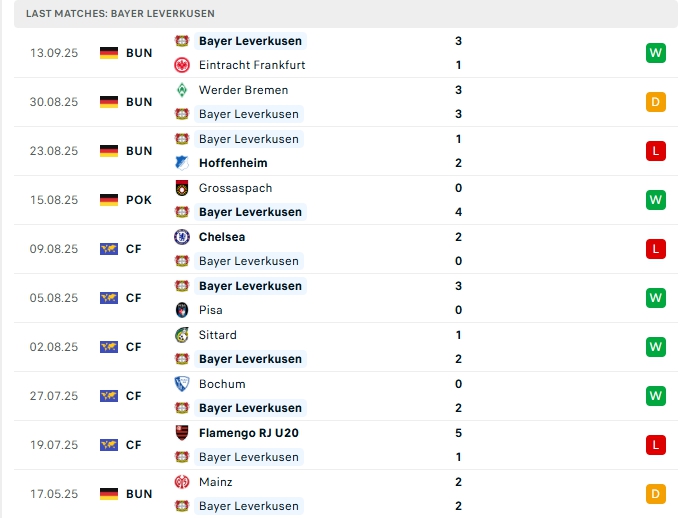Click the world flag icon beside 09.08.25 CF
The image size is (690, 518).
click(x=109, y=249)
